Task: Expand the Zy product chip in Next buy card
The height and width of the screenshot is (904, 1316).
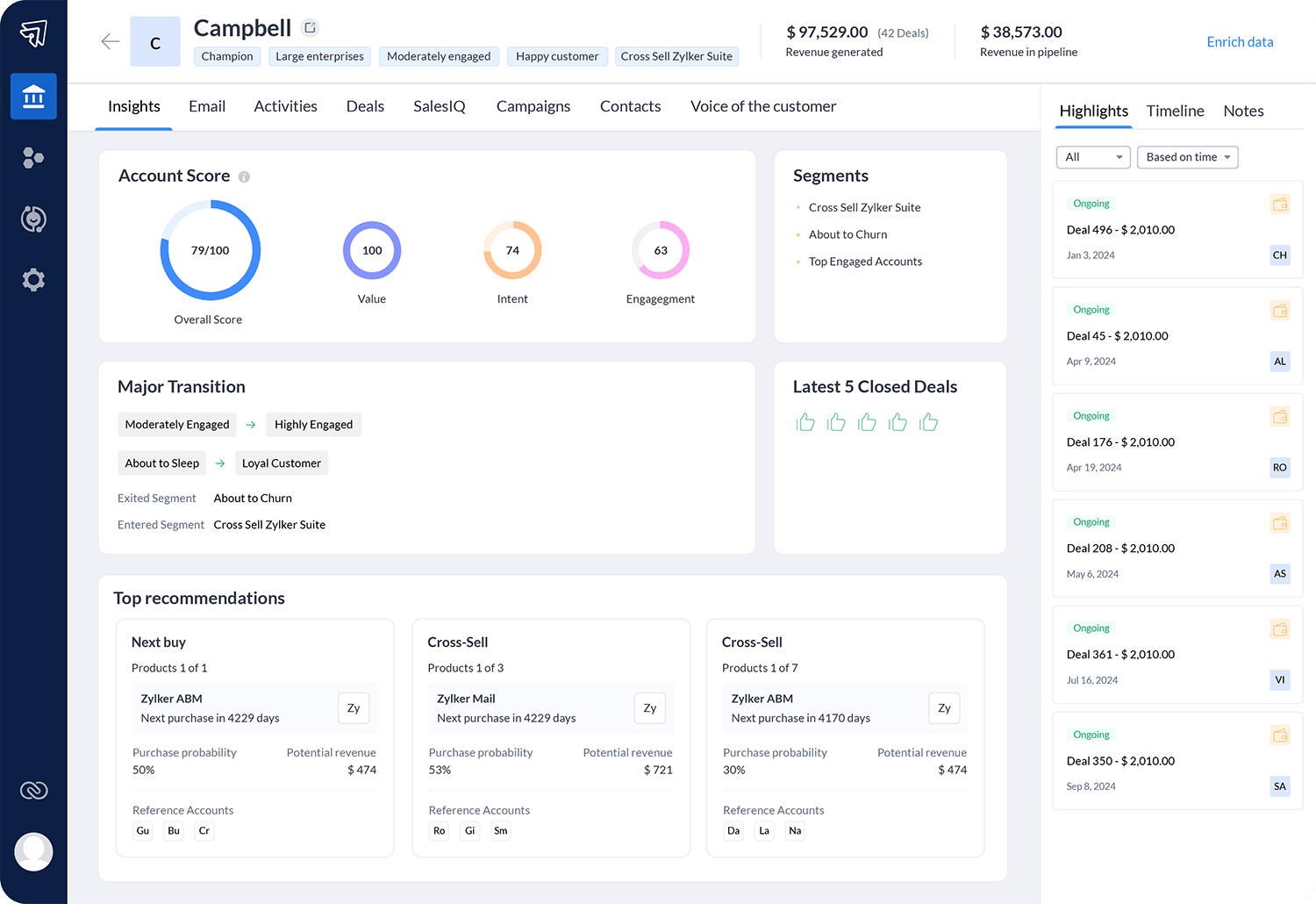Action: tap(354, 708)
